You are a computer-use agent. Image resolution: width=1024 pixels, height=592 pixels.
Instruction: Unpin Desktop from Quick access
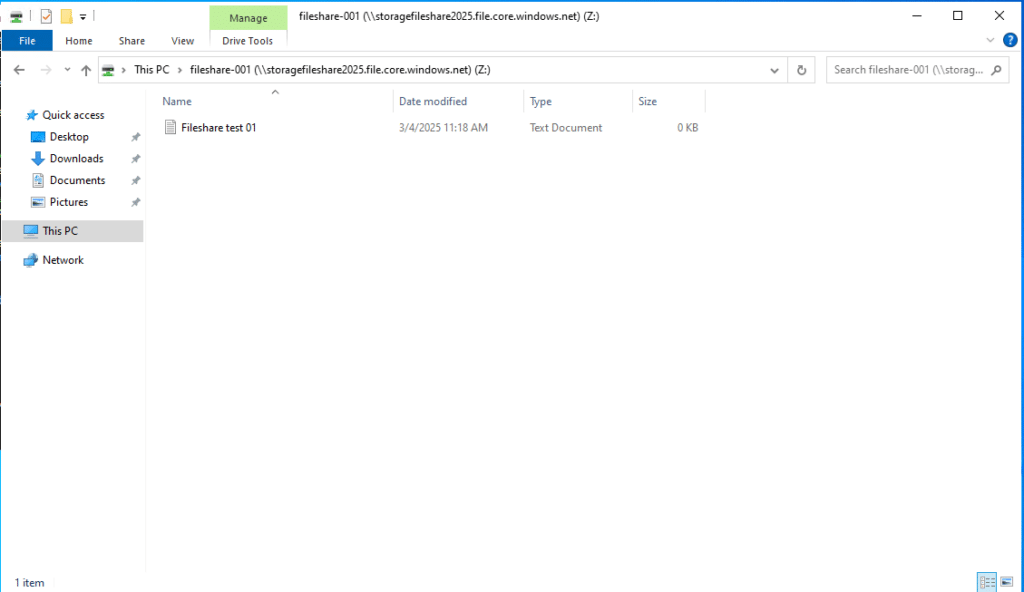tap(136, 137)
